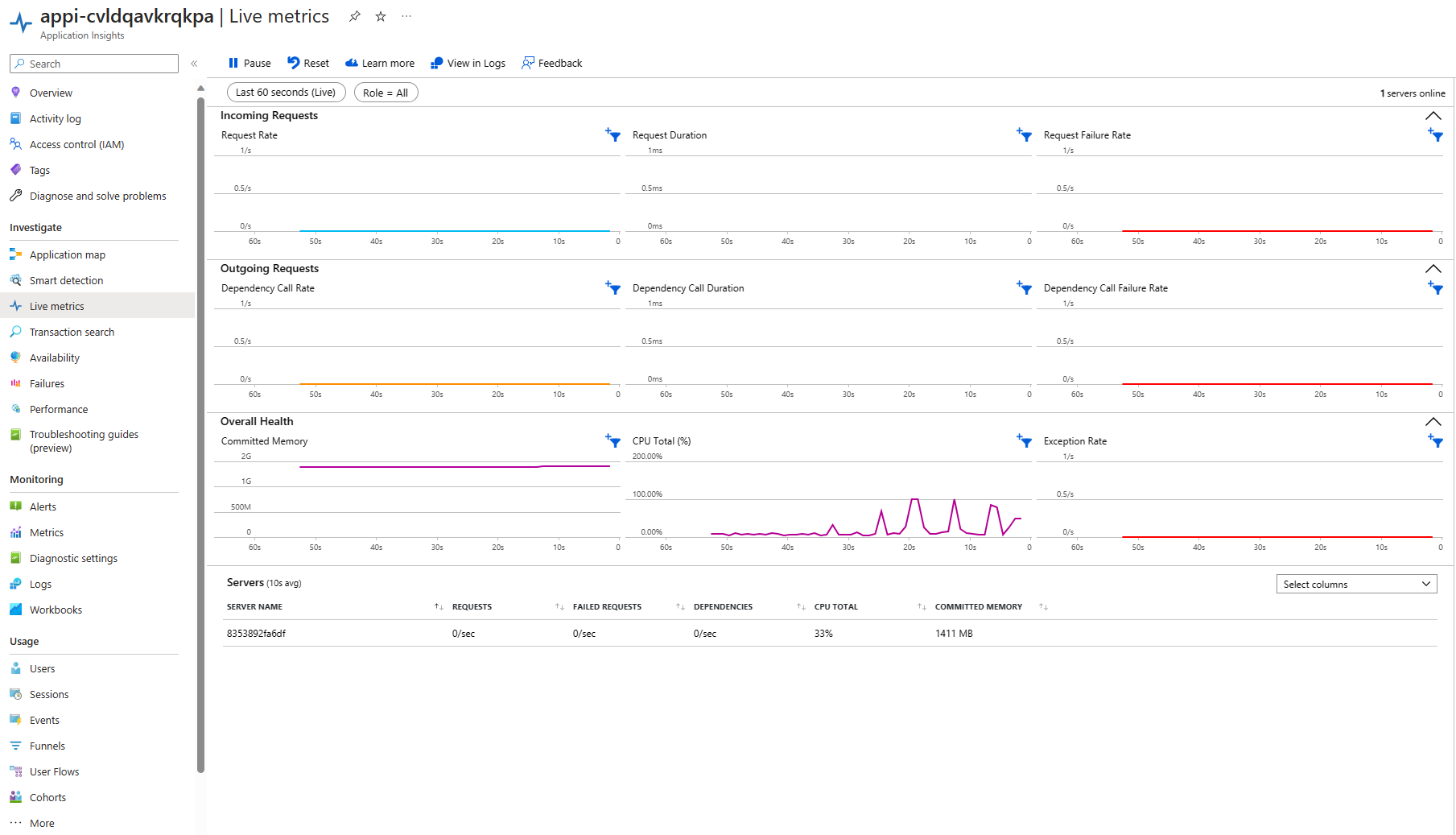
Task: Click the Diagnostic settings icon
Action: coord(15,558)
